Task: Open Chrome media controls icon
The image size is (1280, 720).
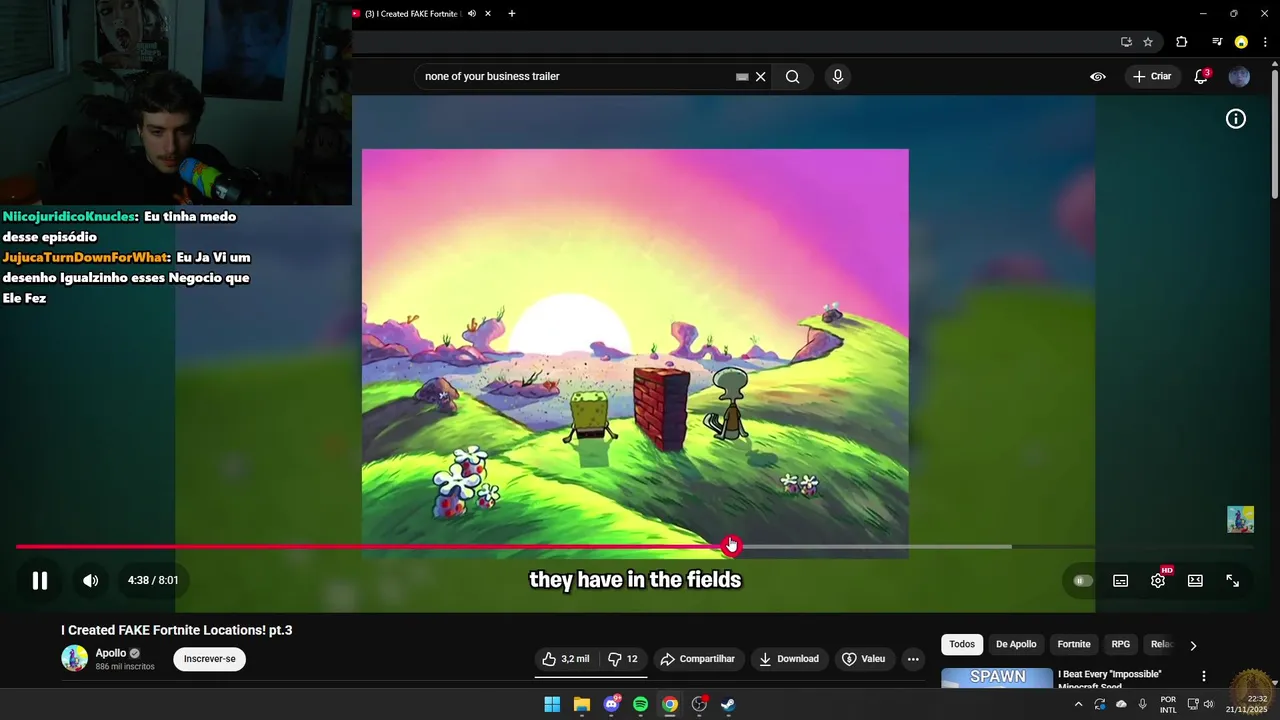Action: pos(1217,42)
